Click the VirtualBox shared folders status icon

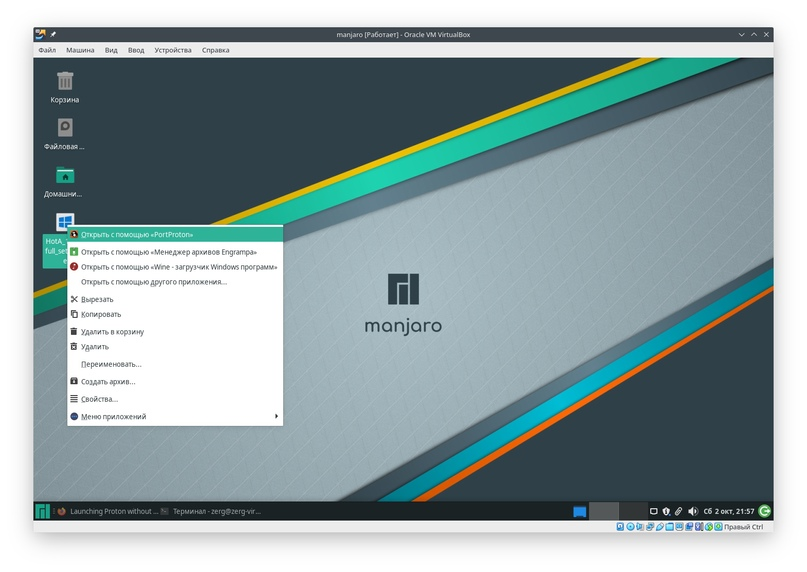[x=670, y=527]
